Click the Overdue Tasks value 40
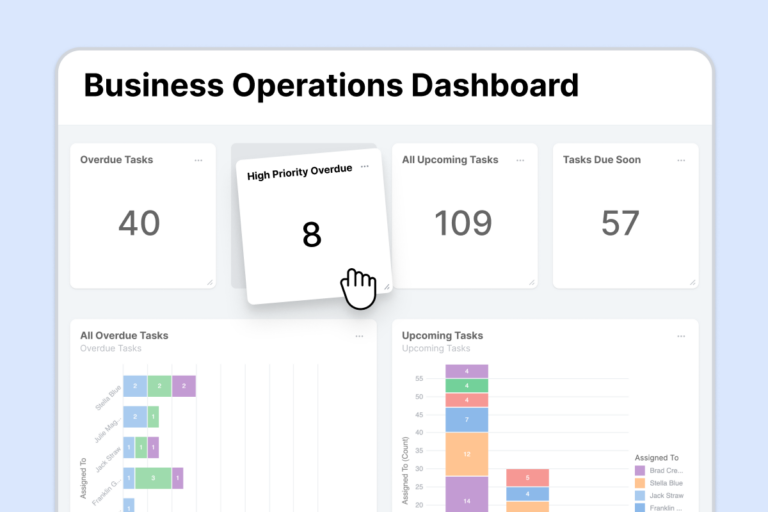This screenshot has width=768, height=512. (139, 223)
